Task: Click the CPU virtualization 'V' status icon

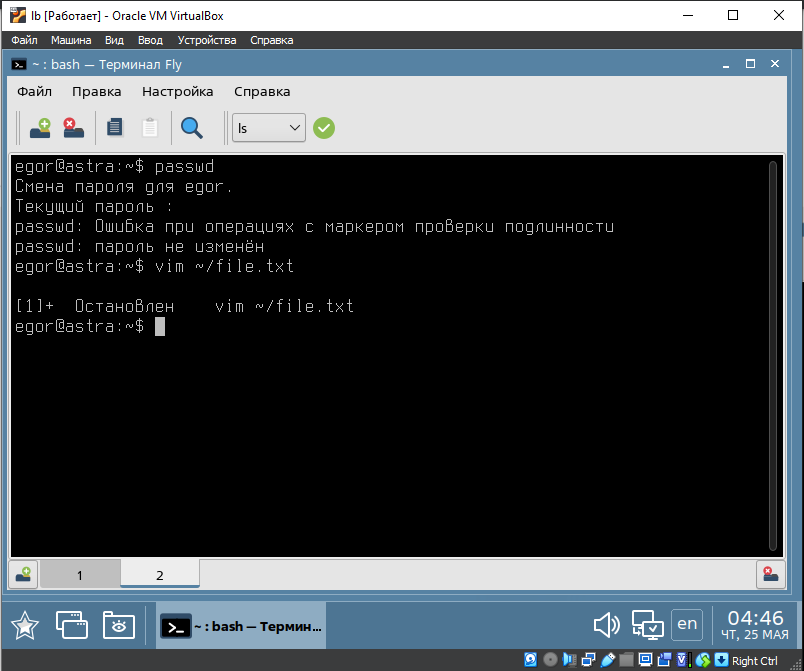Action: (x=684, y=660)
